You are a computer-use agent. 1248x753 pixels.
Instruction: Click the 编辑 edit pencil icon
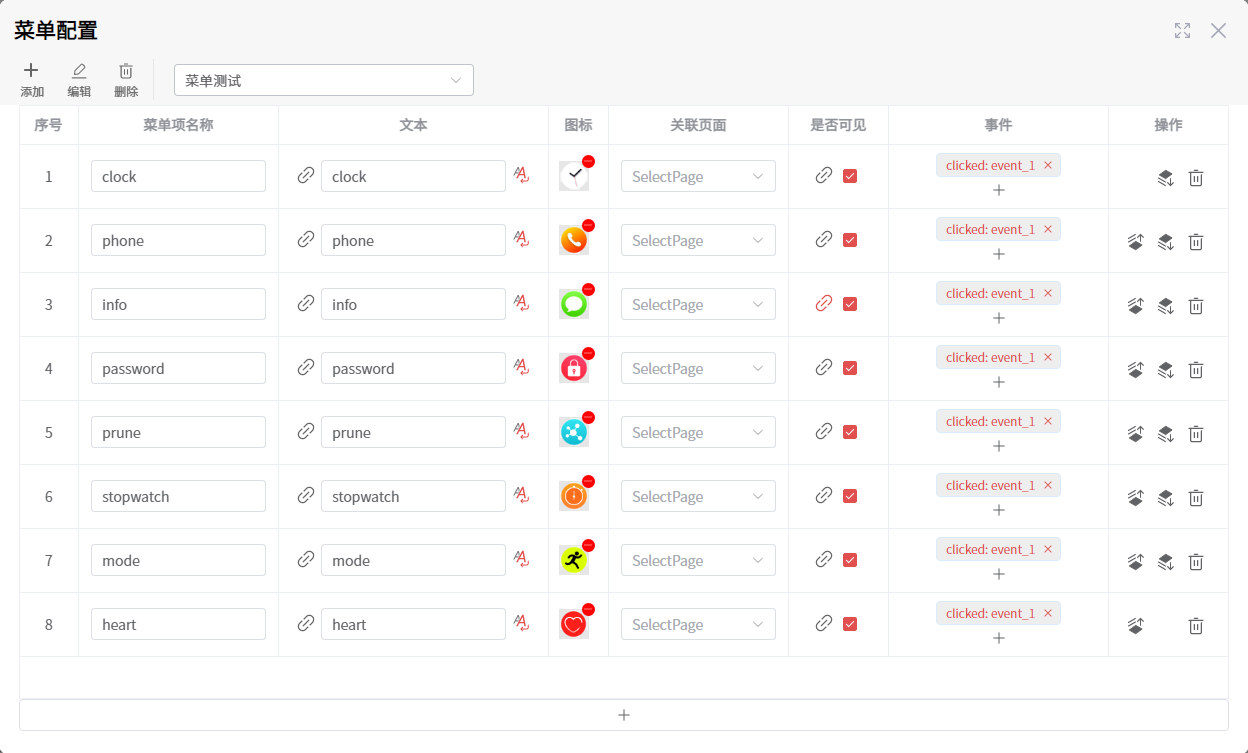tap(79, 70)
